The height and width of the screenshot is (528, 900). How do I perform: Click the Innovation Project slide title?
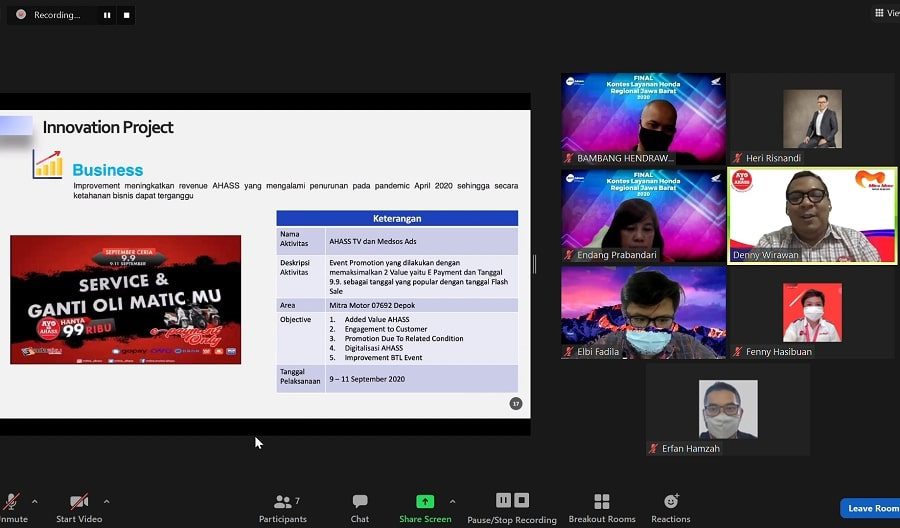[108, 127]
